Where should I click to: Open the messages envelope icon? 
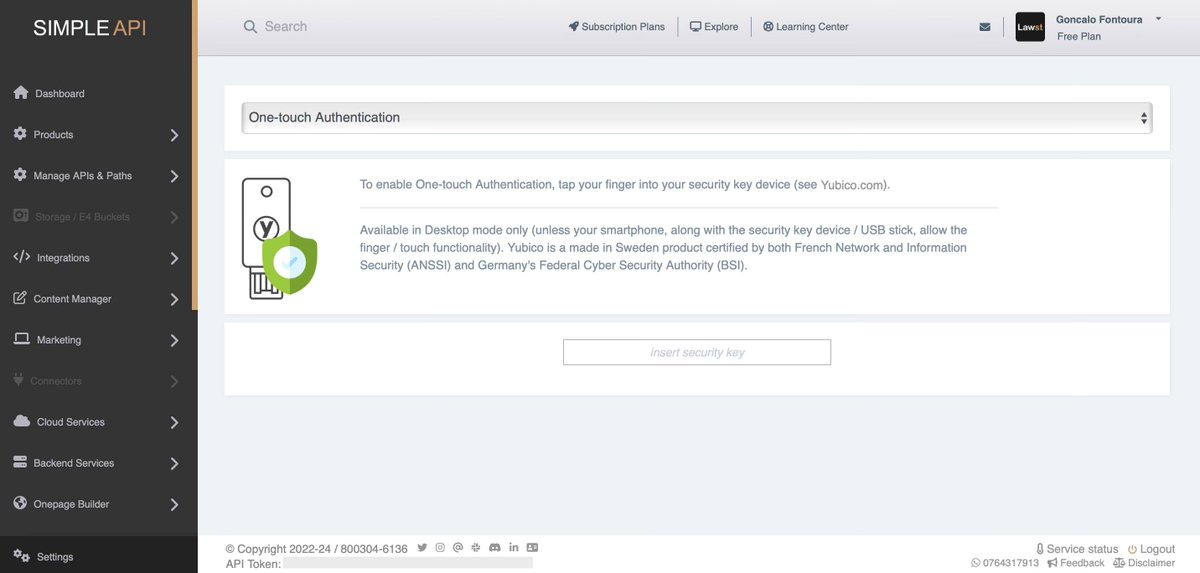point(985,27)
